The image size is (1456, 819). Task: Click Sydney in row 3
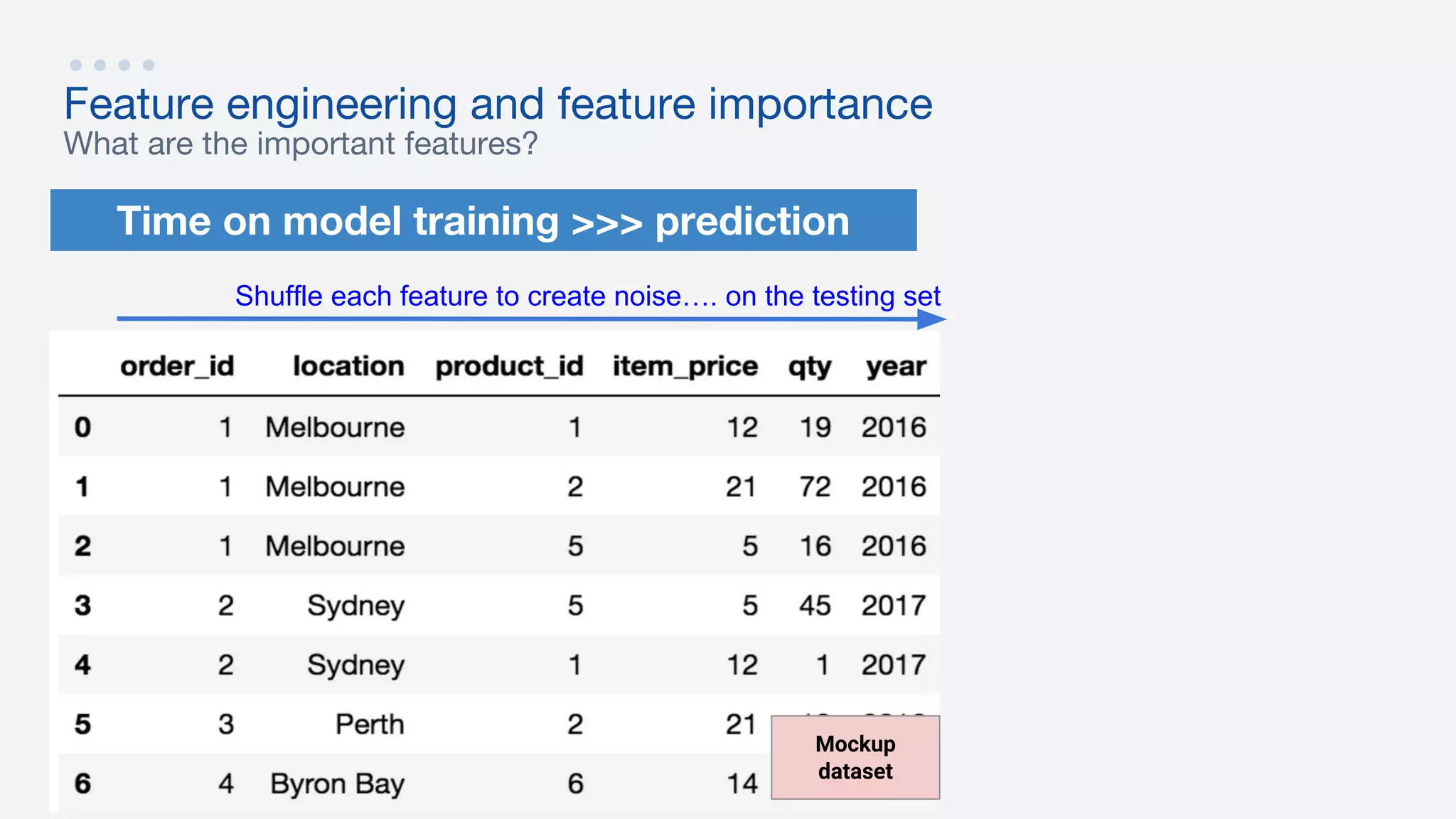pyautogui.click(x=355, y=607)
